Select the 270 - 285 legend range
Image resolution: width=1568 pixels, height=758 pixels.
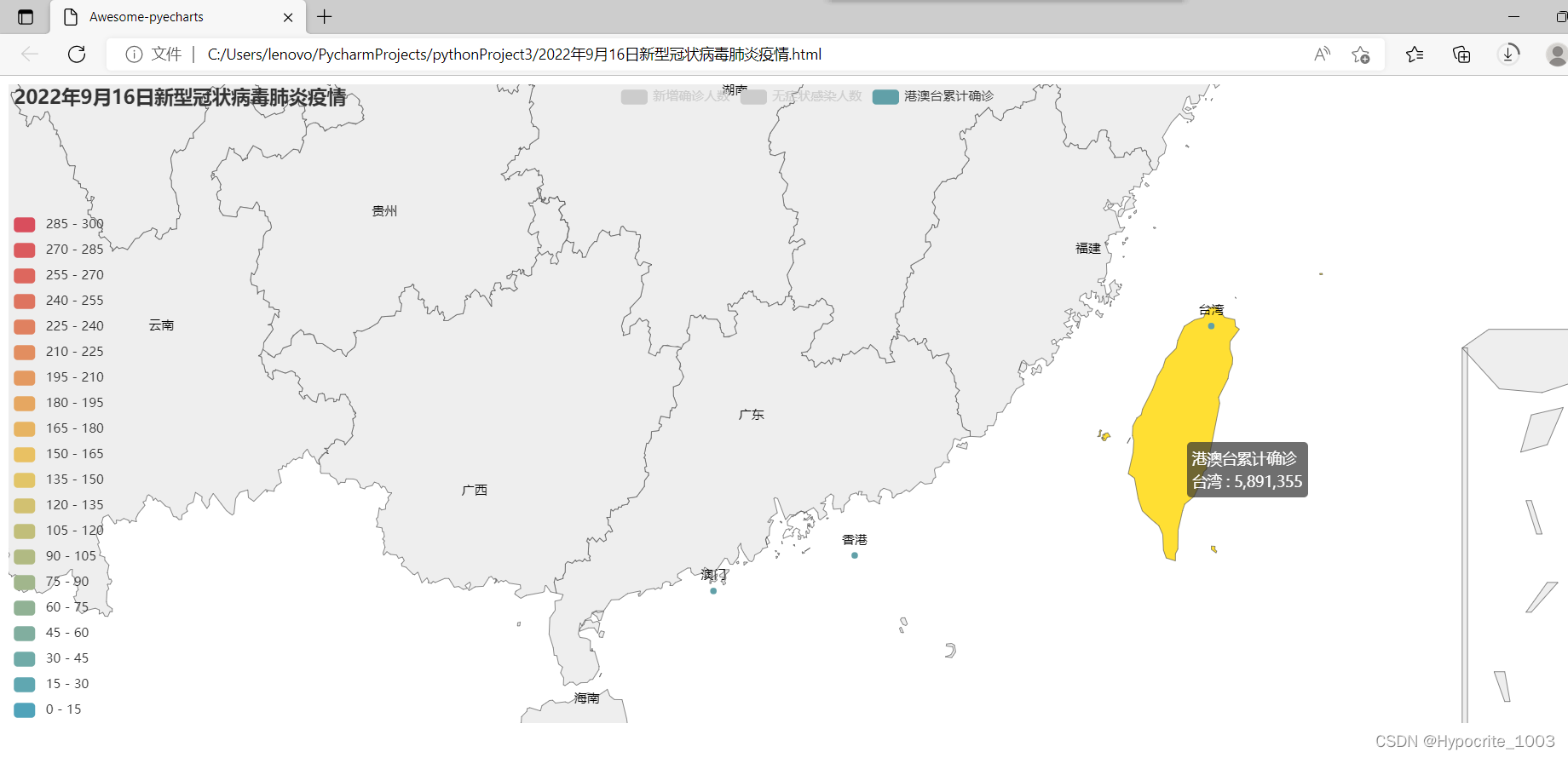pyautogui.click(x=59, y=250)
